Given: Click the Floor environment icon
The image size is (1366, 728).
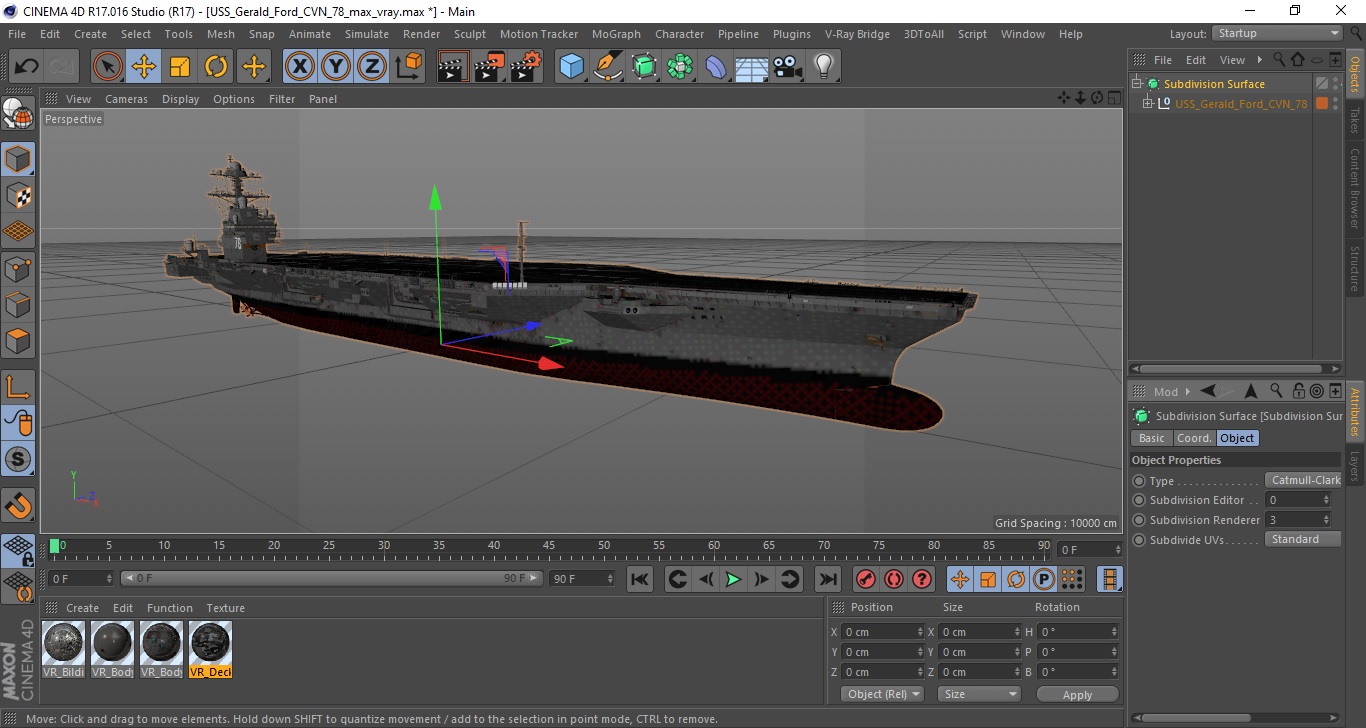Looking at the screenshot, I should [752, 67].
